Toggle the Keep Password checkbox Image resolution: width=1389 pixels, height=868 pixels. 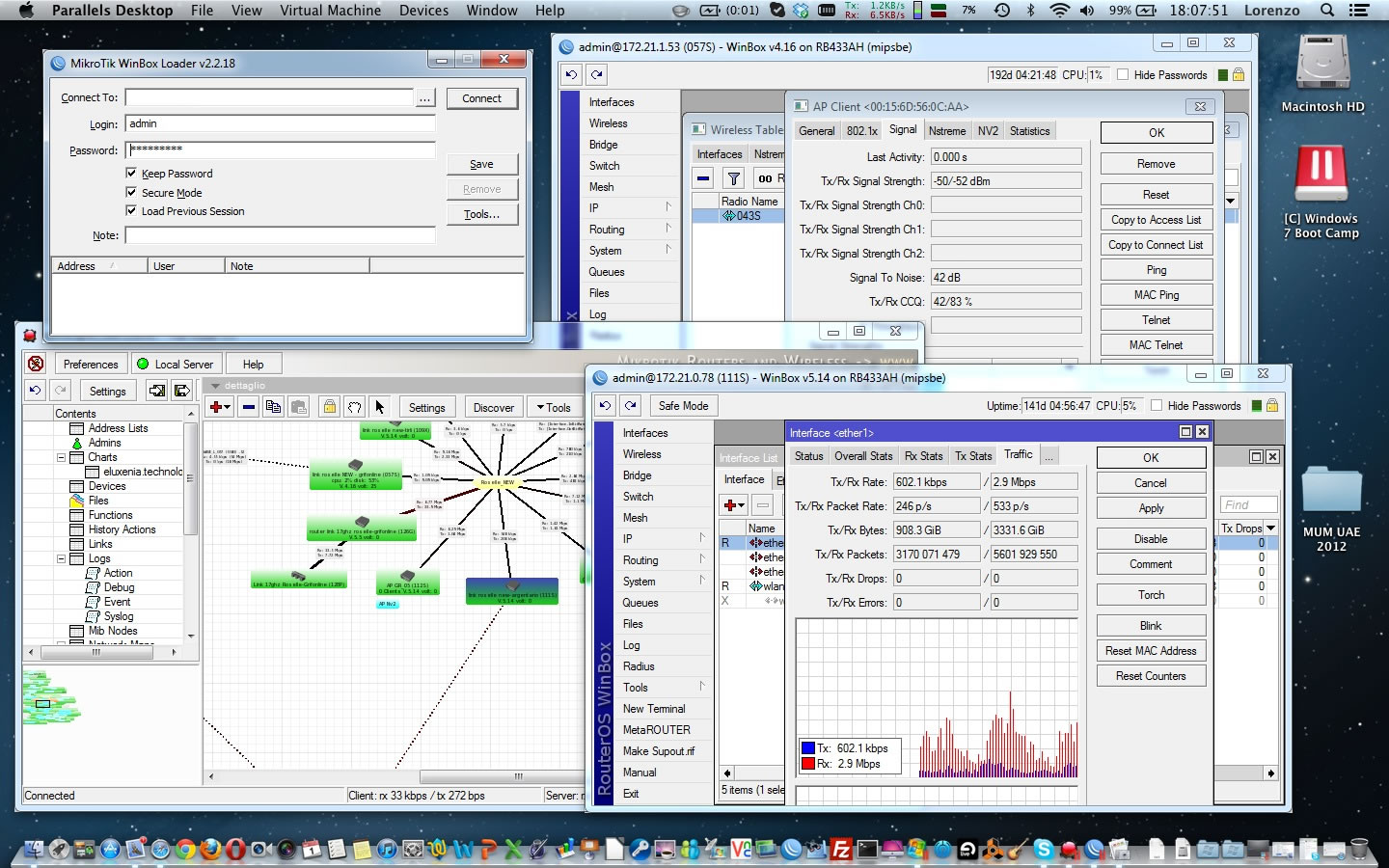131,174
